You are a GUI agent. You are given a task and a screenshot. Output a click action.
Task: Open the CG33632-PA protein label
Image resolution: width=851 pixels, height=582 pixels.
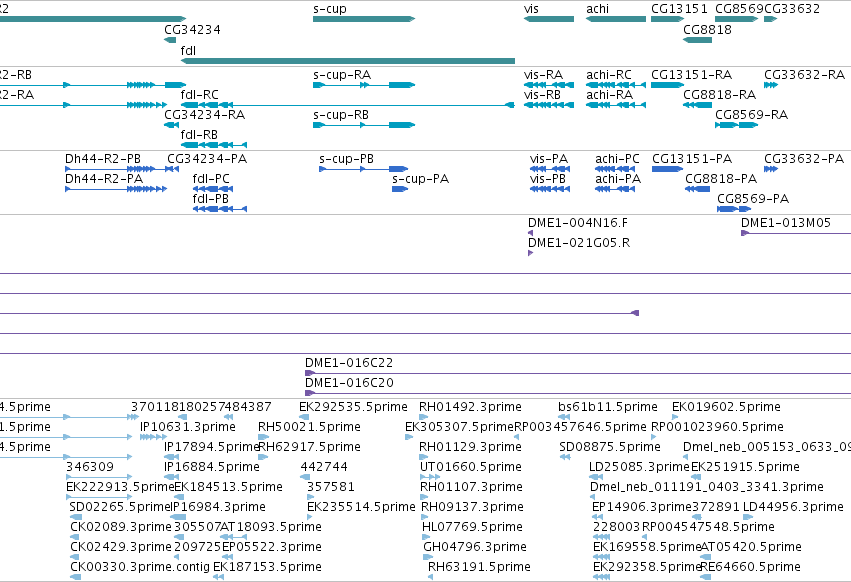(804, 159)
